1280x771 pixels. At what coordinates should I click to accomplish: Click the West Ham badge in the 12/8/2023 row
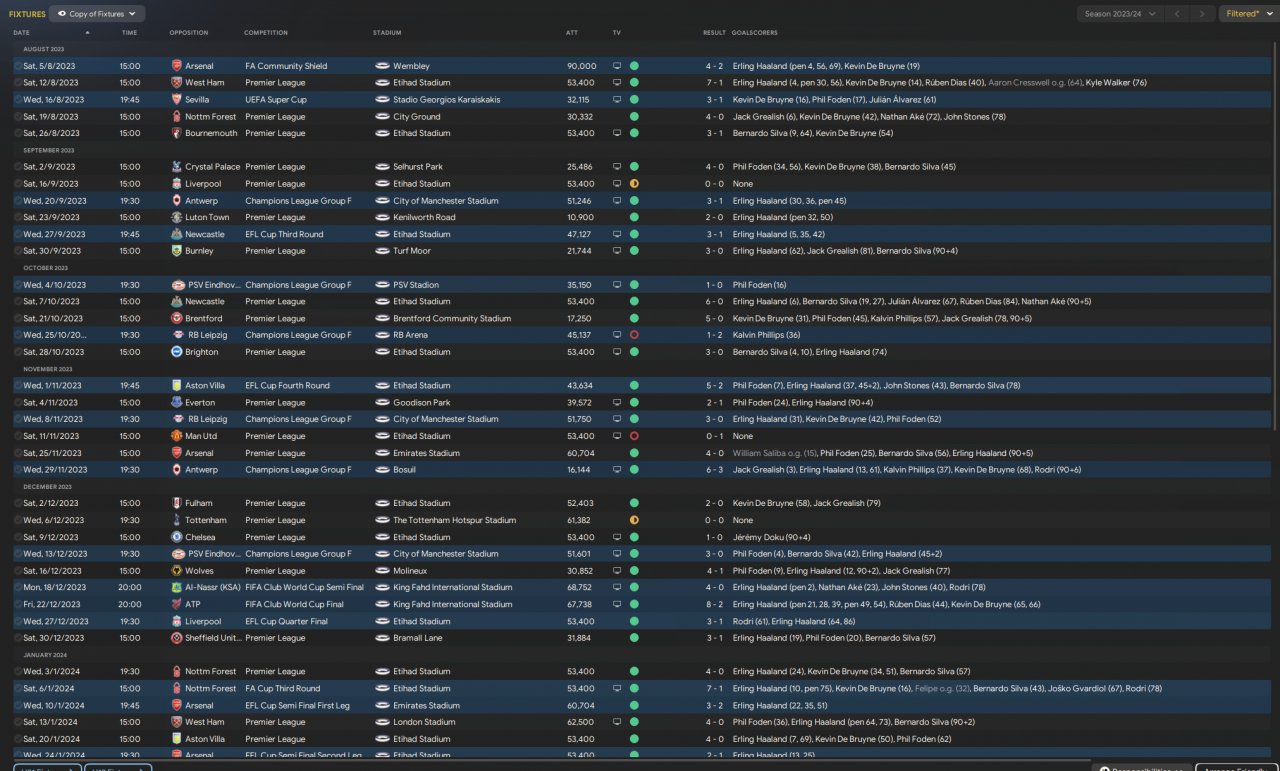pyautogui.click(x=177, y=83)
